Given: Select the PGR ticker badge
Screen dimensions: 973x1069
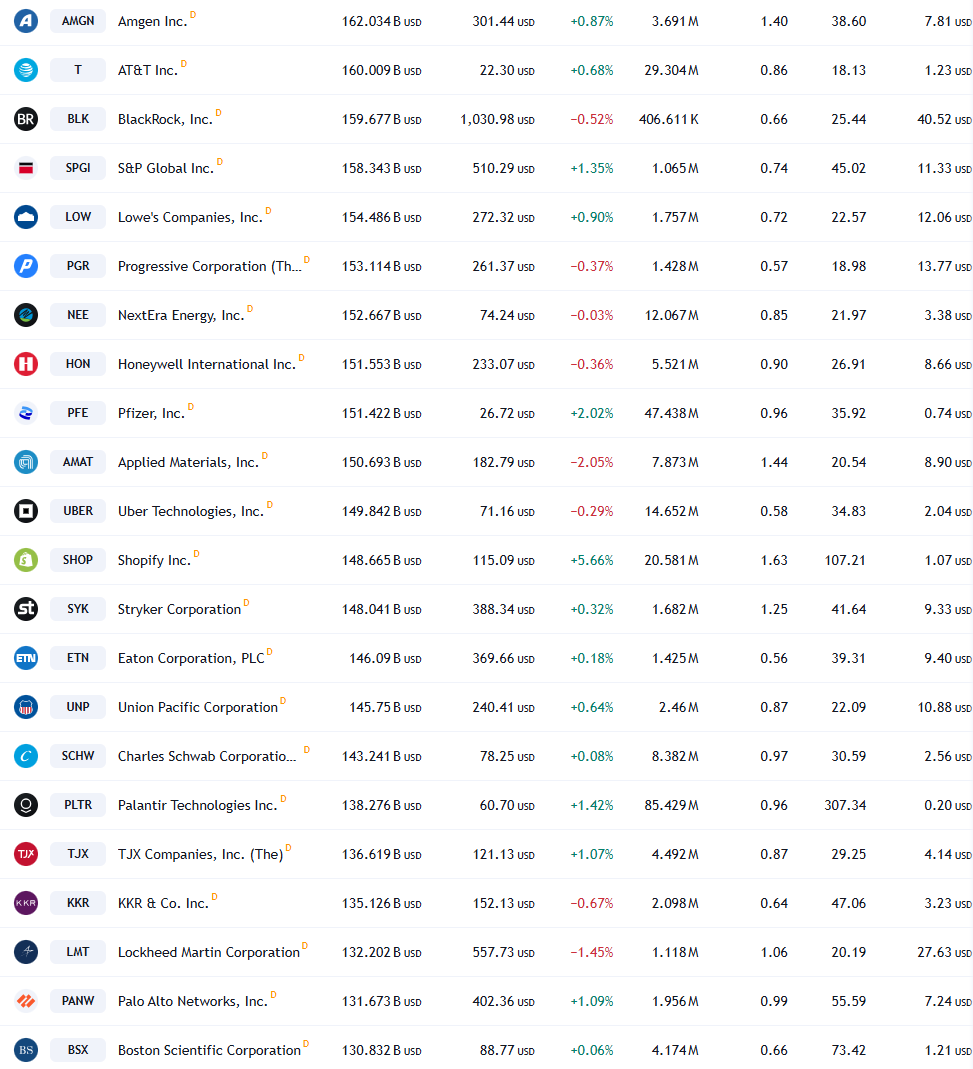Looking at the screenshot, I should click(x=78, y=266).
